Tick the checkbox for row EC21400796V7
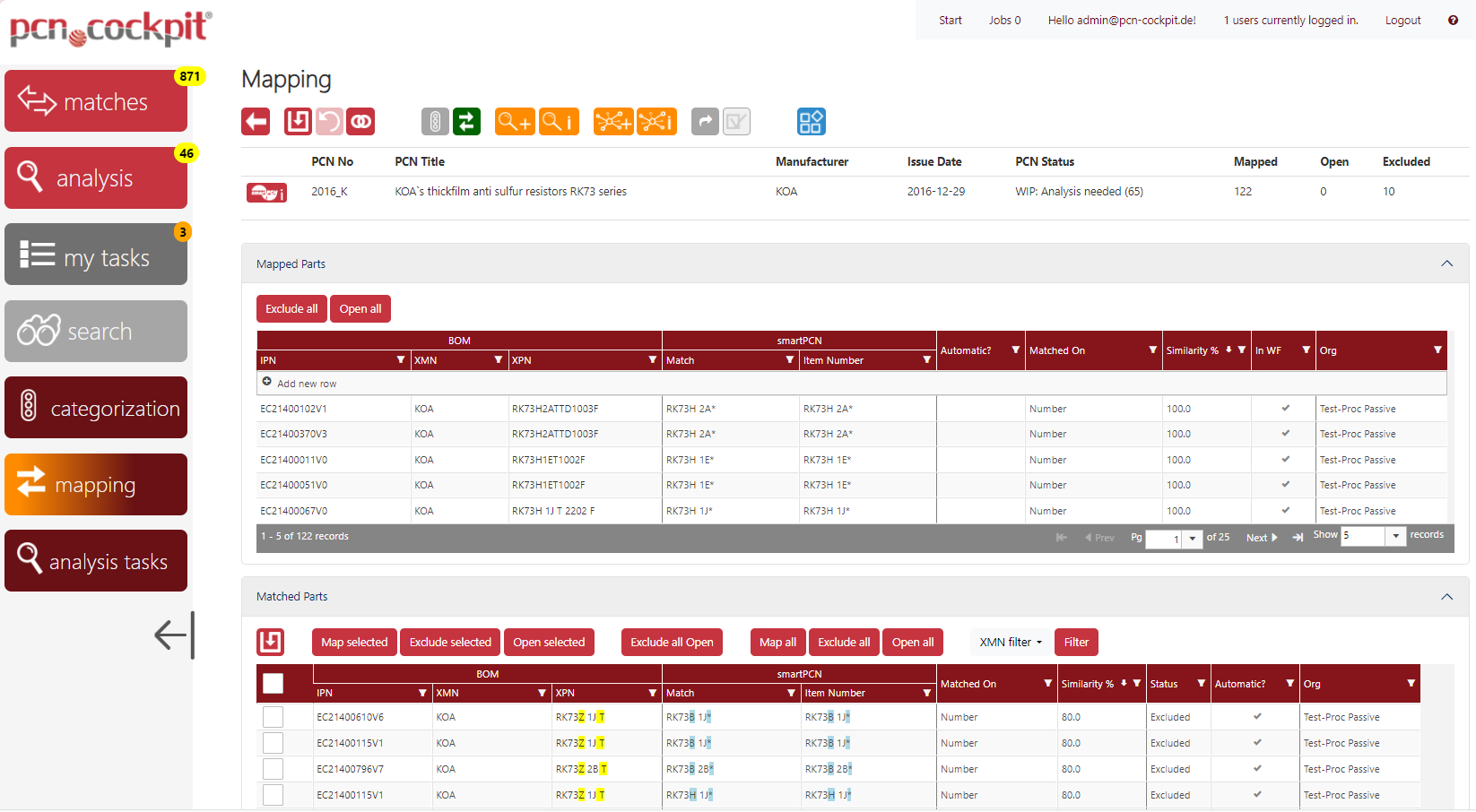This screenshot has width=1476, height=812. [x=273, y=769]
